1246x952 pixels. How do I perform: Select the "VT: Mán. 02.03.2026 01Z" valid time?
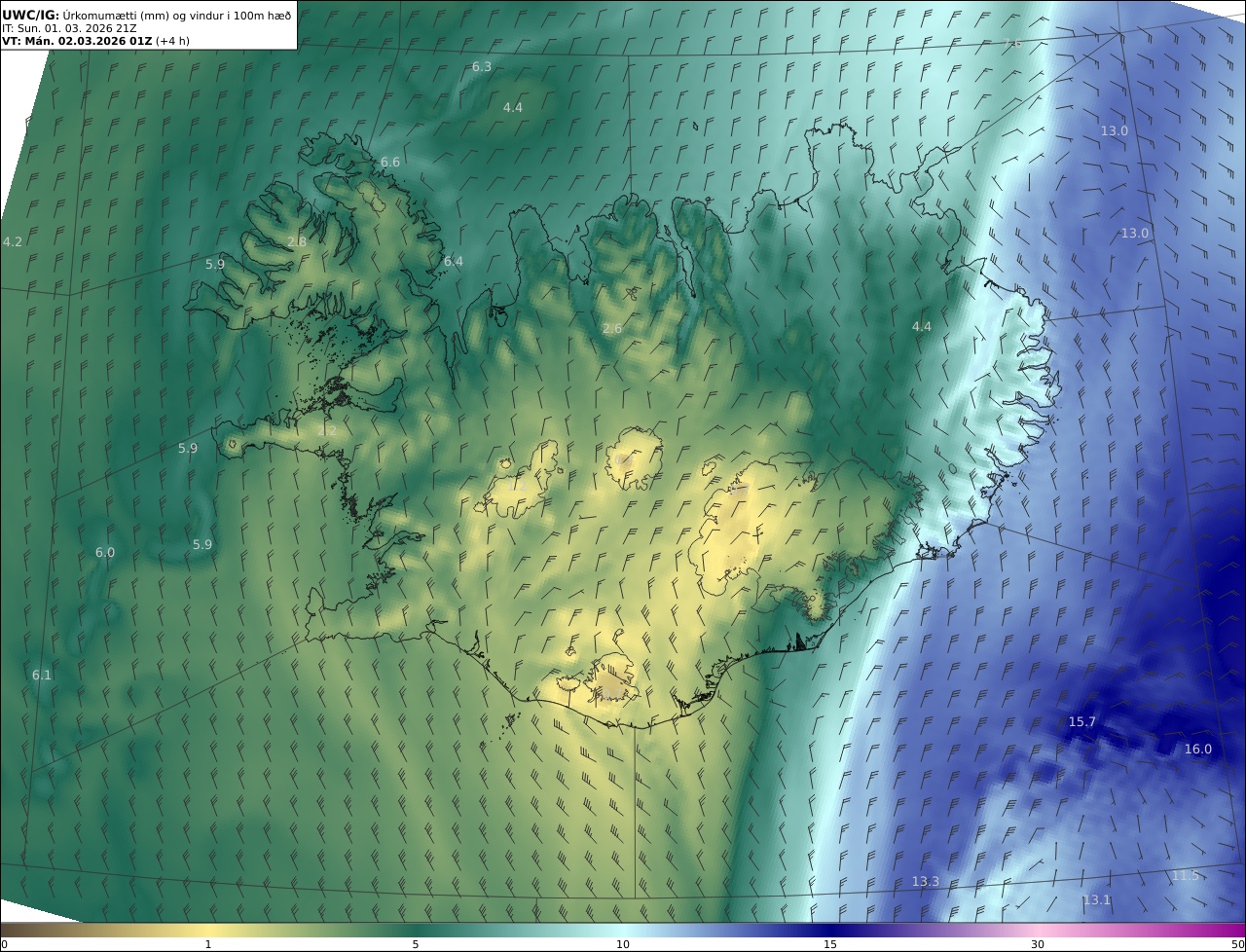pos(76,42)
